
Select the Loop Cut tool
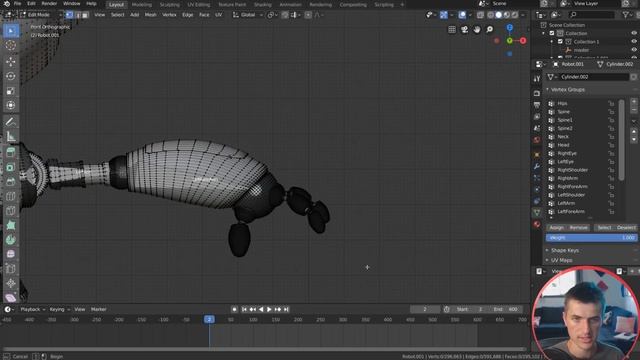[11, 196]
